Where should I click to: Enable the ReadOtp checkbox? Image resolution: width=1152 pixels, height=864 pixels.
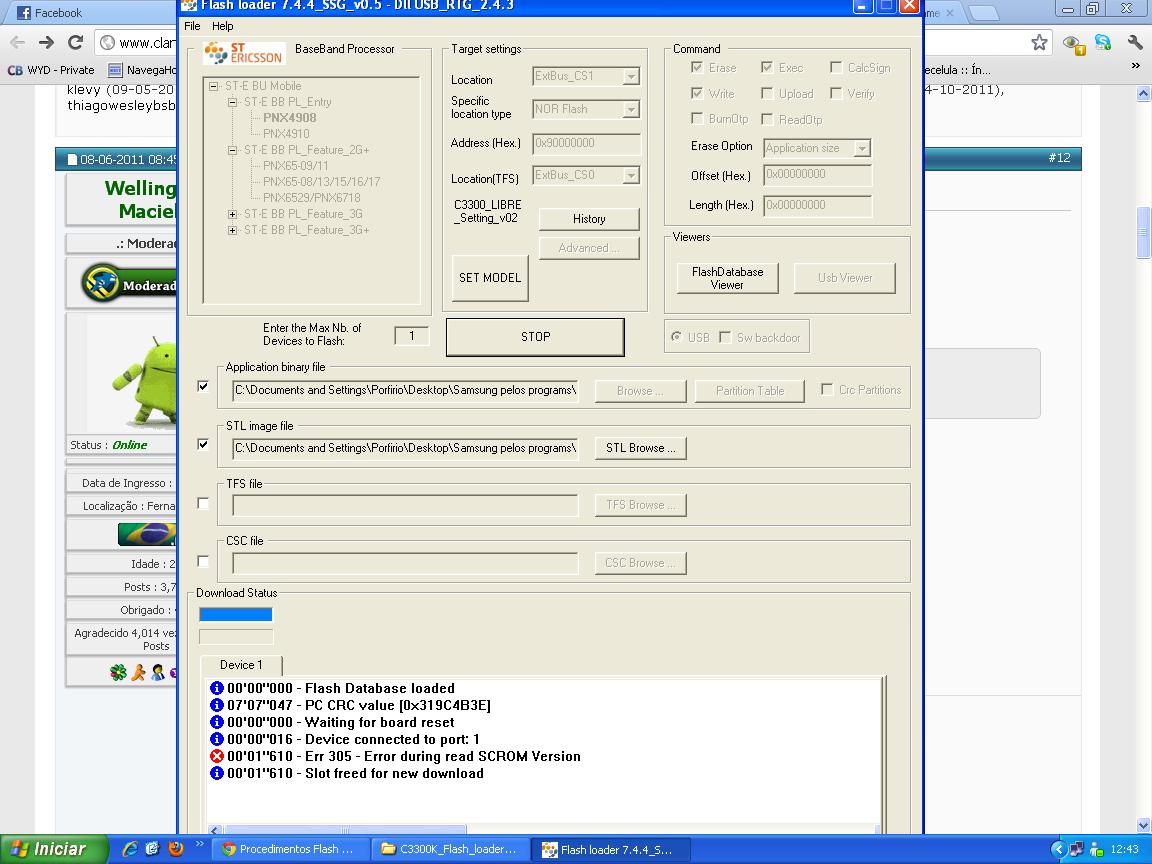766,118
